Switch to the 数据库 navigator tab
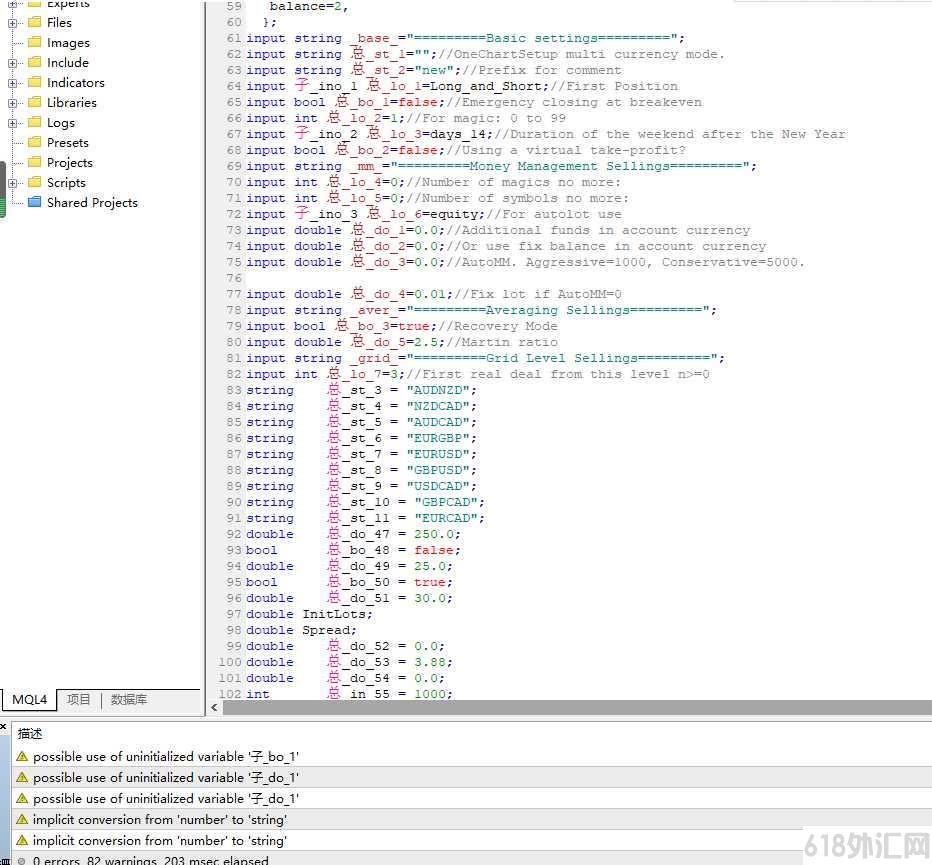932x865 pixels. [x=128, y=699]
